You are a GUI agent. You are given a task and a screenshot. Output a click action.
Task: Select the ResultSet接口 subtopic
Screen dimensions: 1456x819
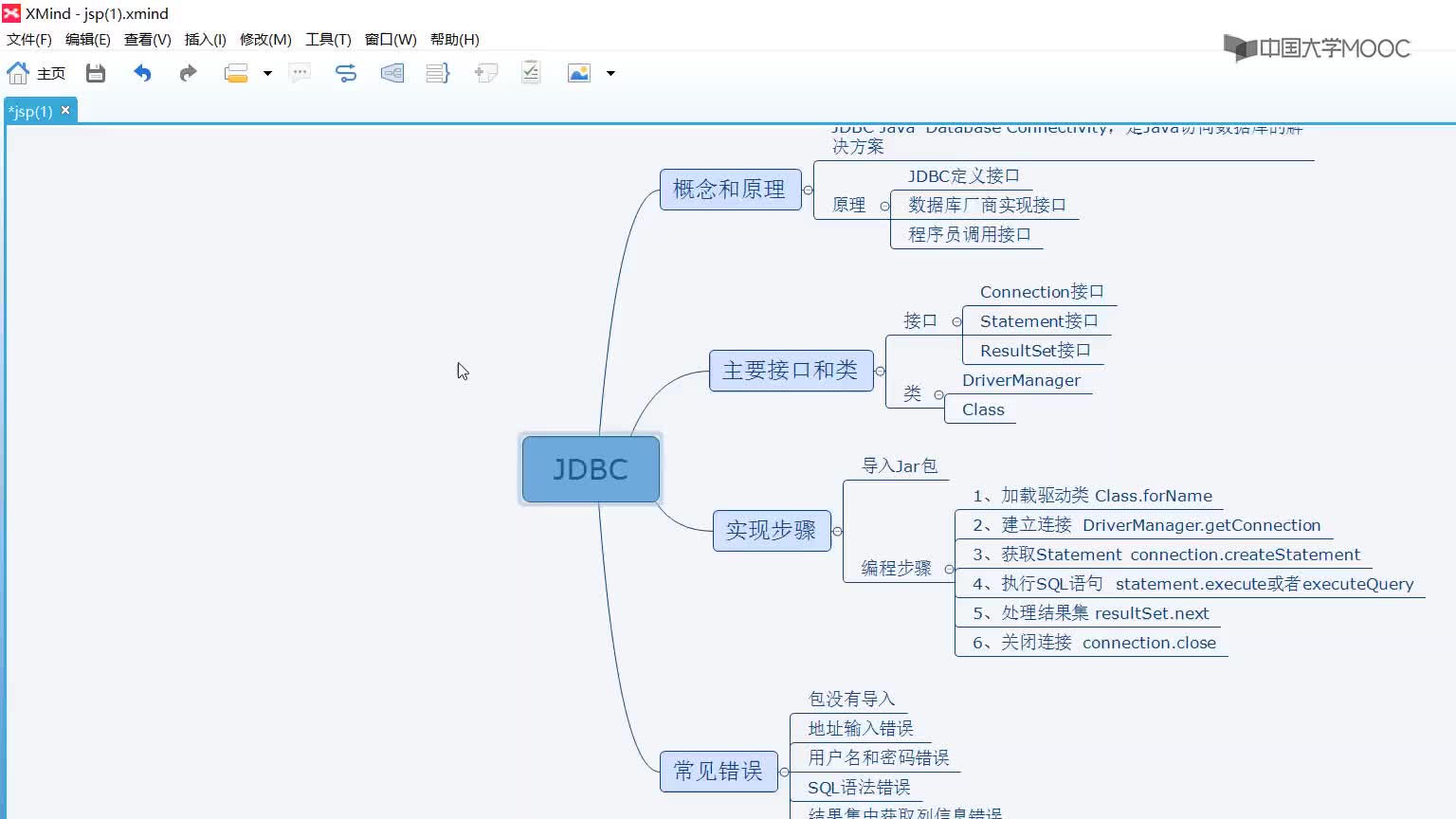point(1035,351)
